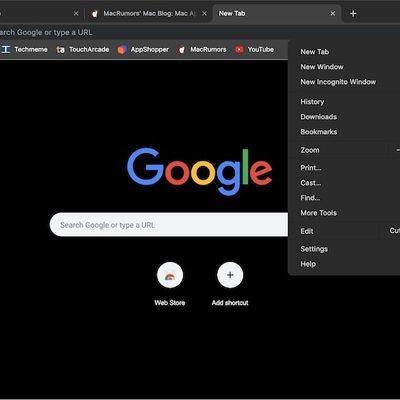The height and width of the screenshot is (400, 400).
Task: Close the MacRumors Mac Blog tab
Action: pos(205,13)
